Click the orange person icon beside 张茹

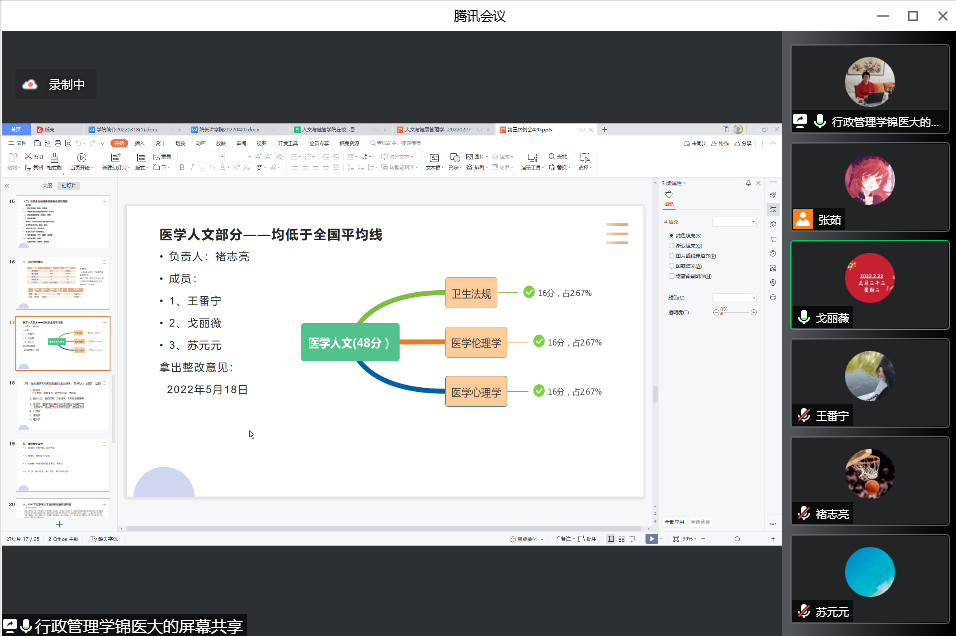click(802, 220)
